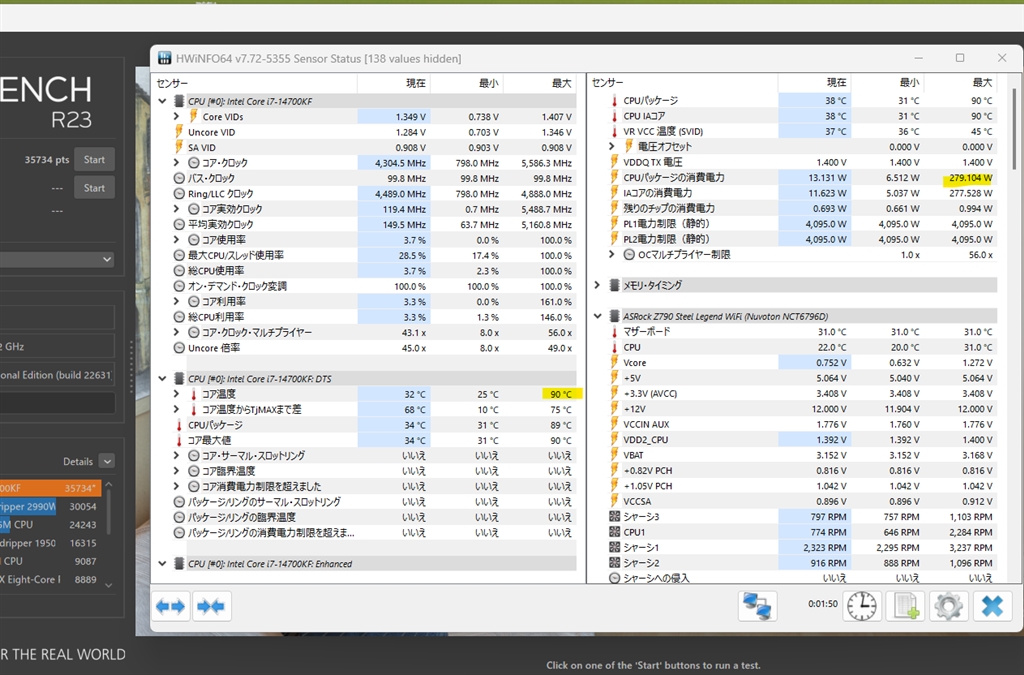Screen dimensions: 1024x675
Task: Select the 24243 ranking row in Cinebench
Action: click(50, 524)
